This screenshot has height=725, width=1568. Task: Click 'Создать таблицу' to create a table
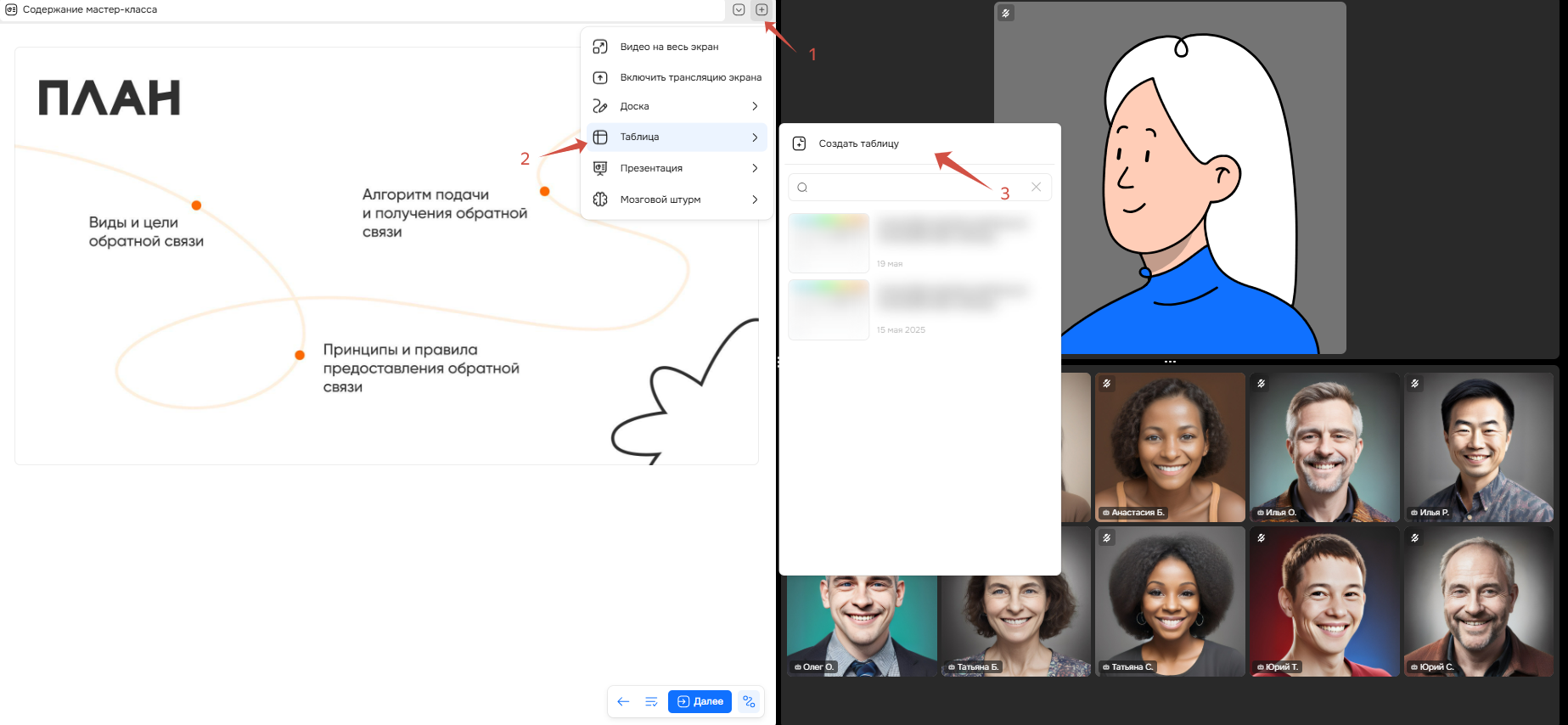tap(919, 143)
